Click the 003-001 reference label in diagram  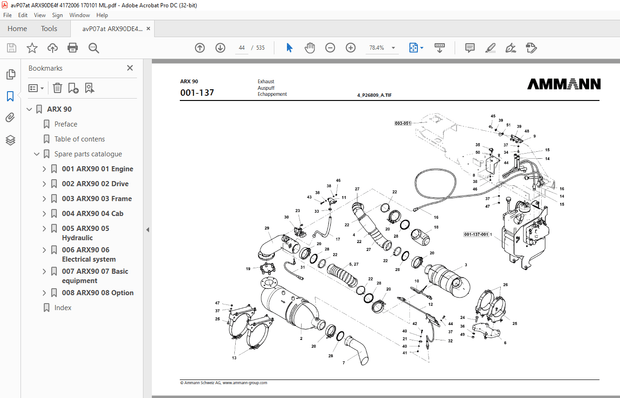[x=403, y=123]
